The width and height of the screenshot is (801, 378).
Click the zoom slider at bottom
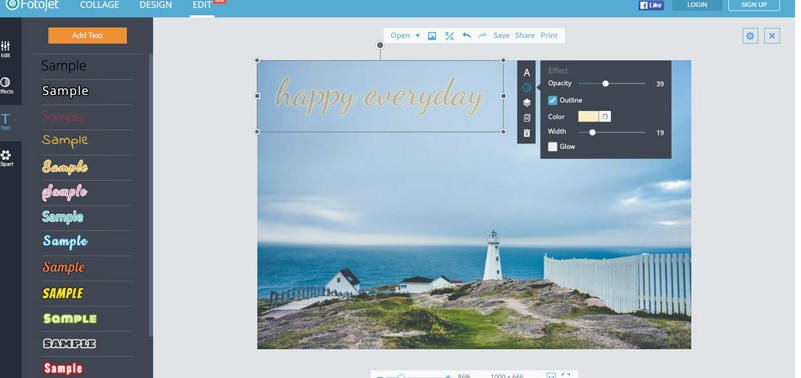[x=402, y=376]
